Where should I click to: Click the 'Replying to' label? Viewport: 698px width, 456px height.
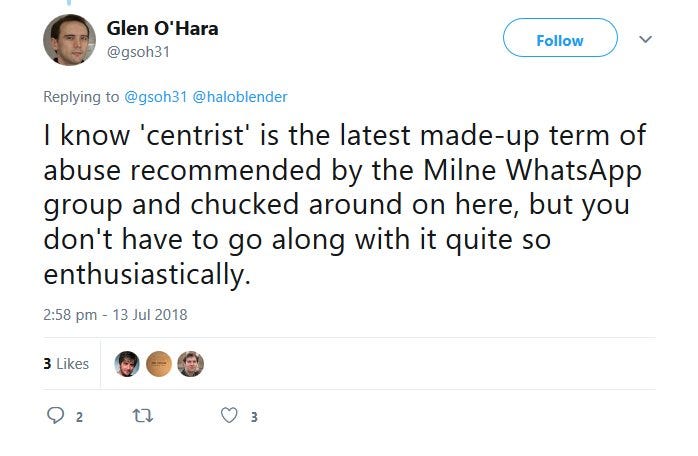81,96
